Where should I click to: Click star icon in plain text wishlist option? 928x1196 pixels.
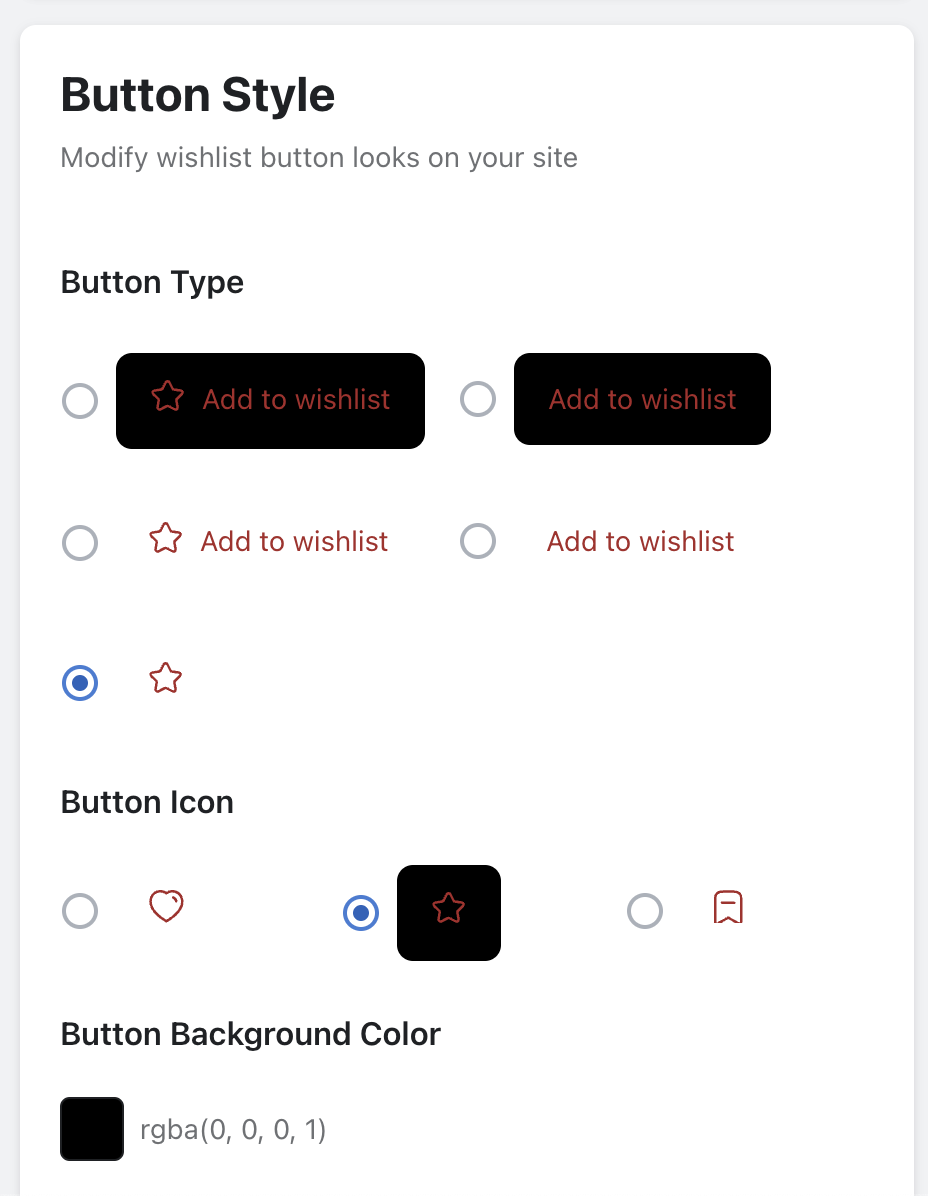tap(166, 540)
